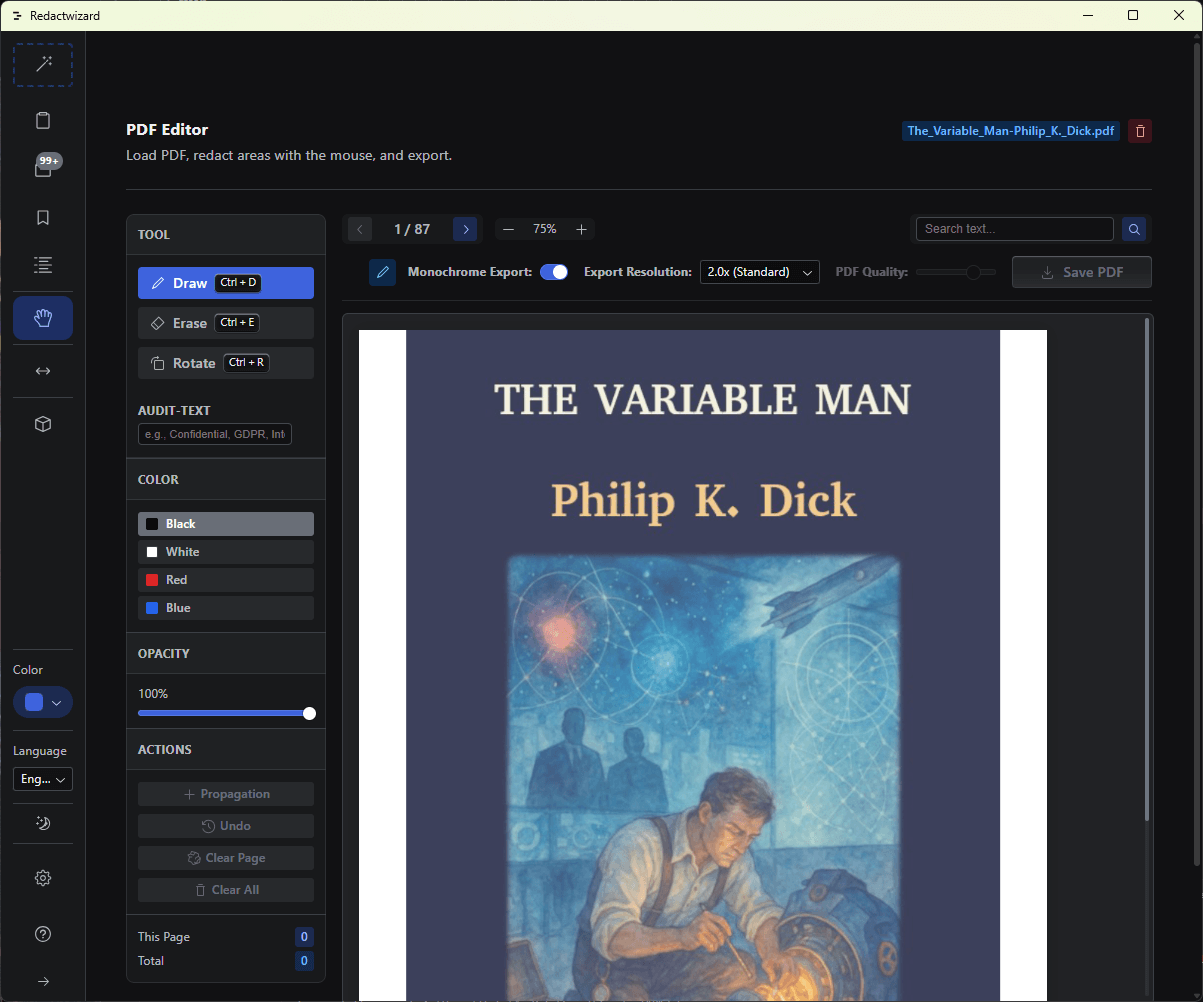This screenshot has width=1203, height=1002.
Task: Click the Search text field
Action: pos(1015,229)
